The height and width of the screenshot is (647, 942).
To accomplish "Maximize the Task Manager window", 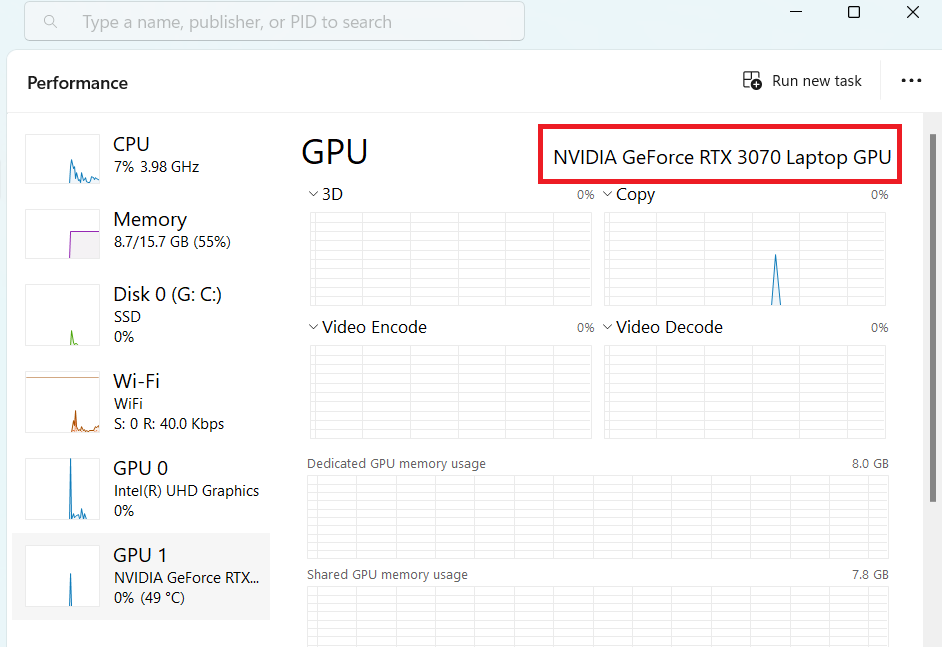I will 854,12.
